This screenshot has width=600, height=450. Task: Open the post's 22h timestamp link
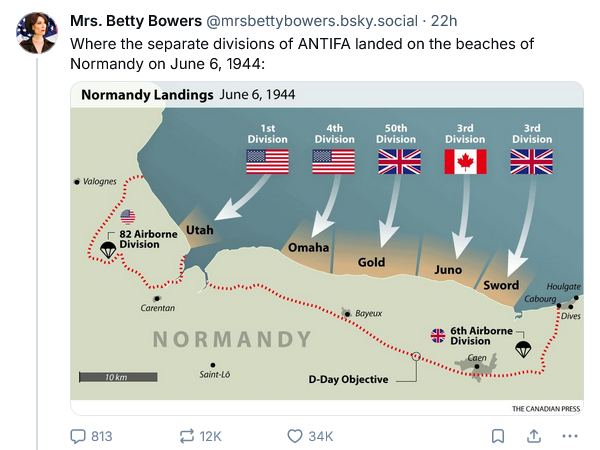pos(444,21)
